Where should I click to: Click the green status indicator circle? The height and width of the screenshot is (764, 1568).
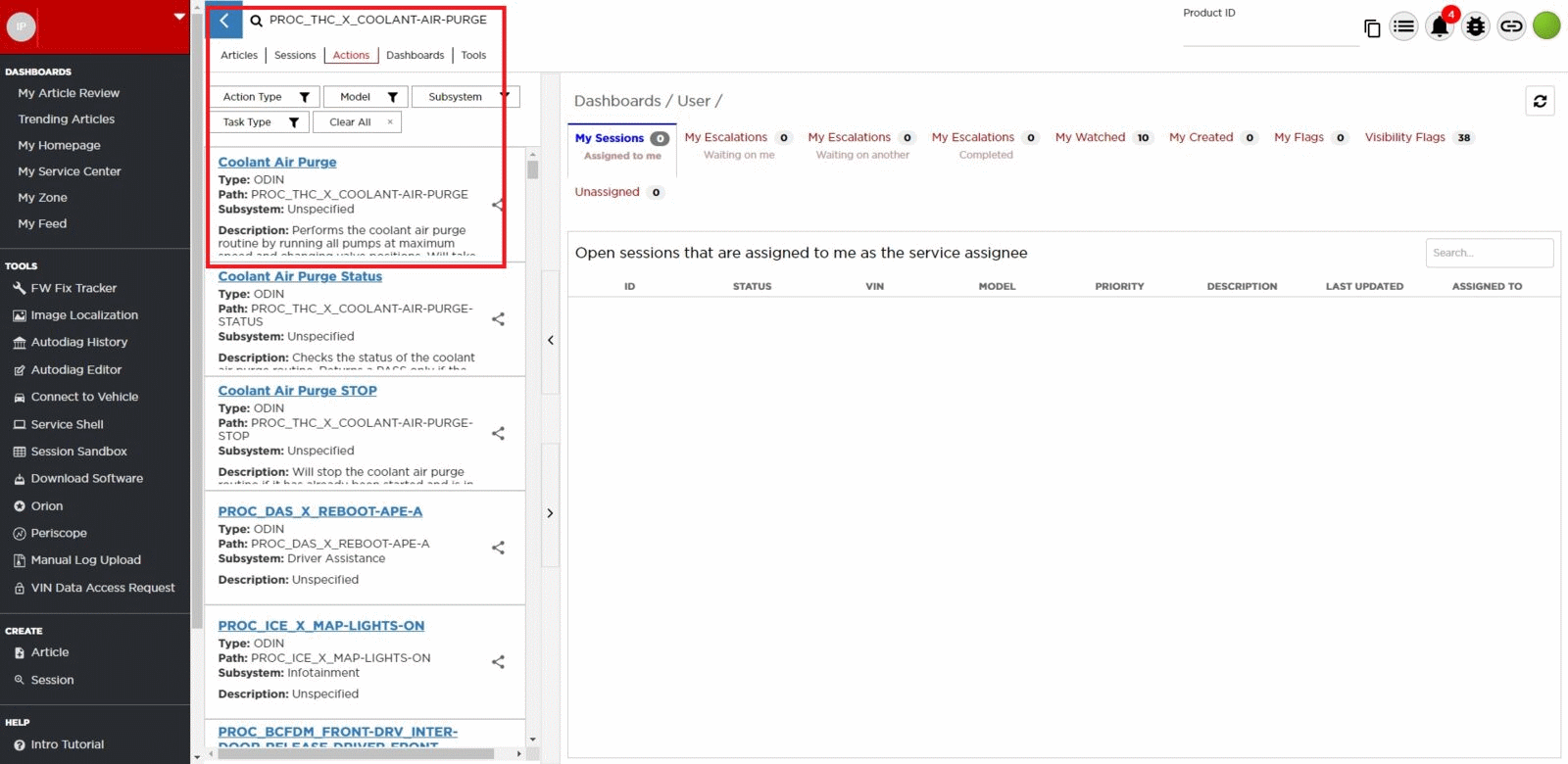coord(1546,25)
